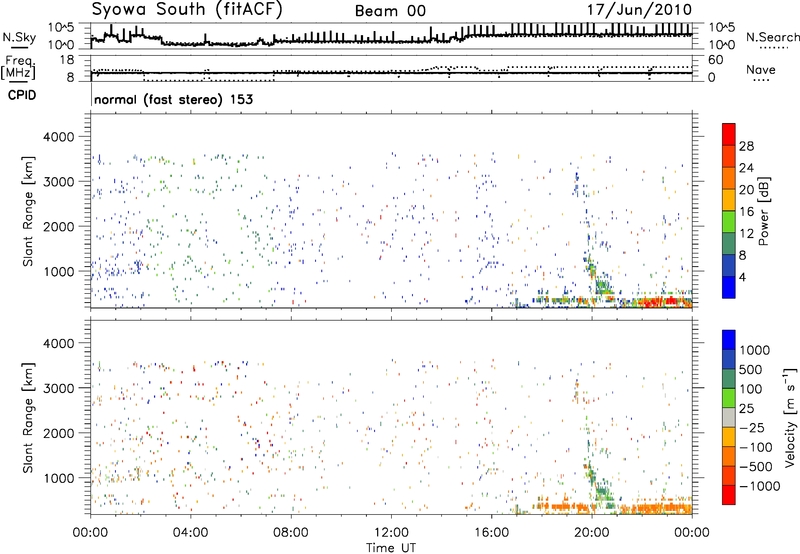Click the "Syowa South (fitACF)" plot title
This screenshot has height=554, width=800.
coord(187,10)
